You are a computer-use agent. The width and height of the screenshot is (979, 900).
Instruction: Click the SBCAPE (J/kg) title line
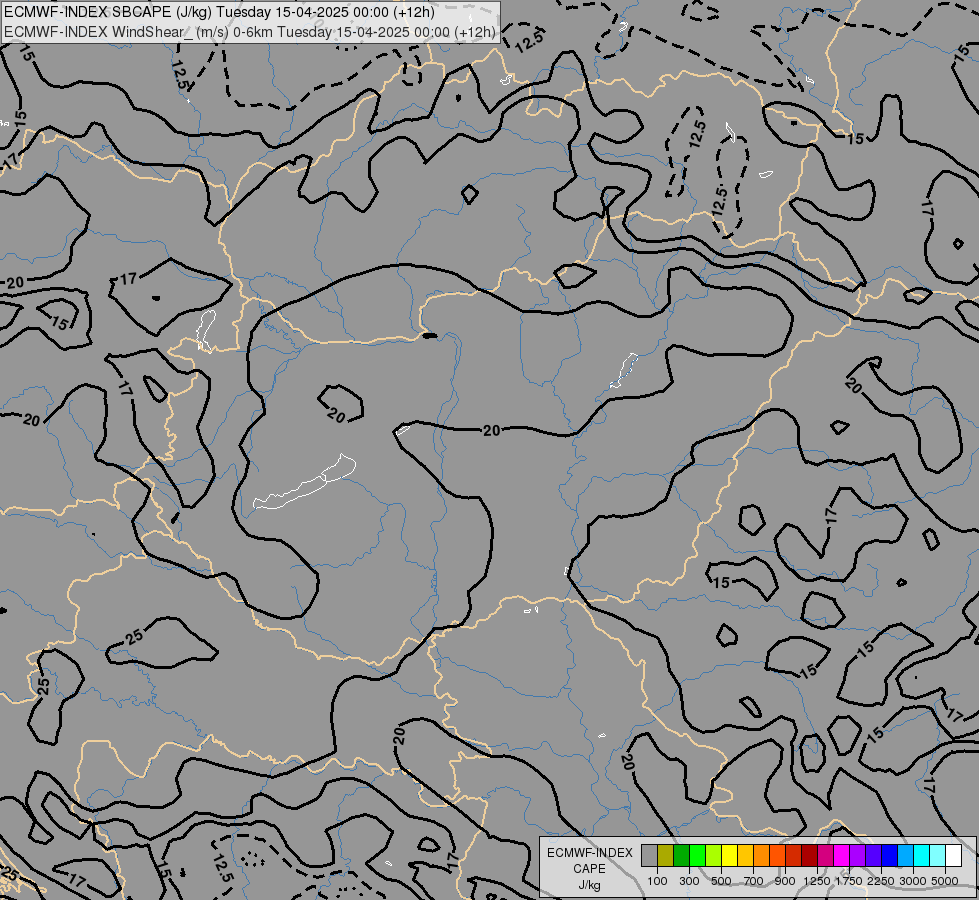pos(219,12)
